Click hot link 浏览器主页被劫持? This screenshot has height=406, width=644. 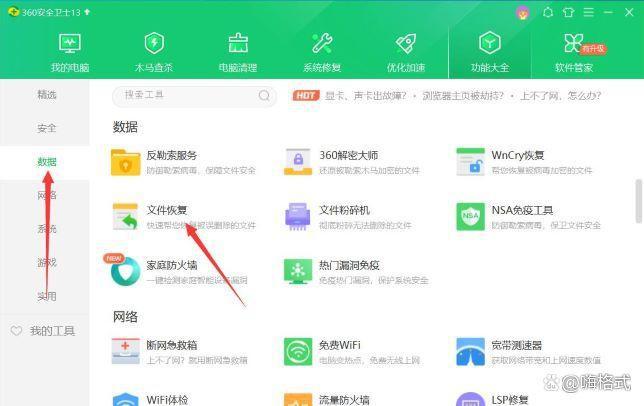462,96
